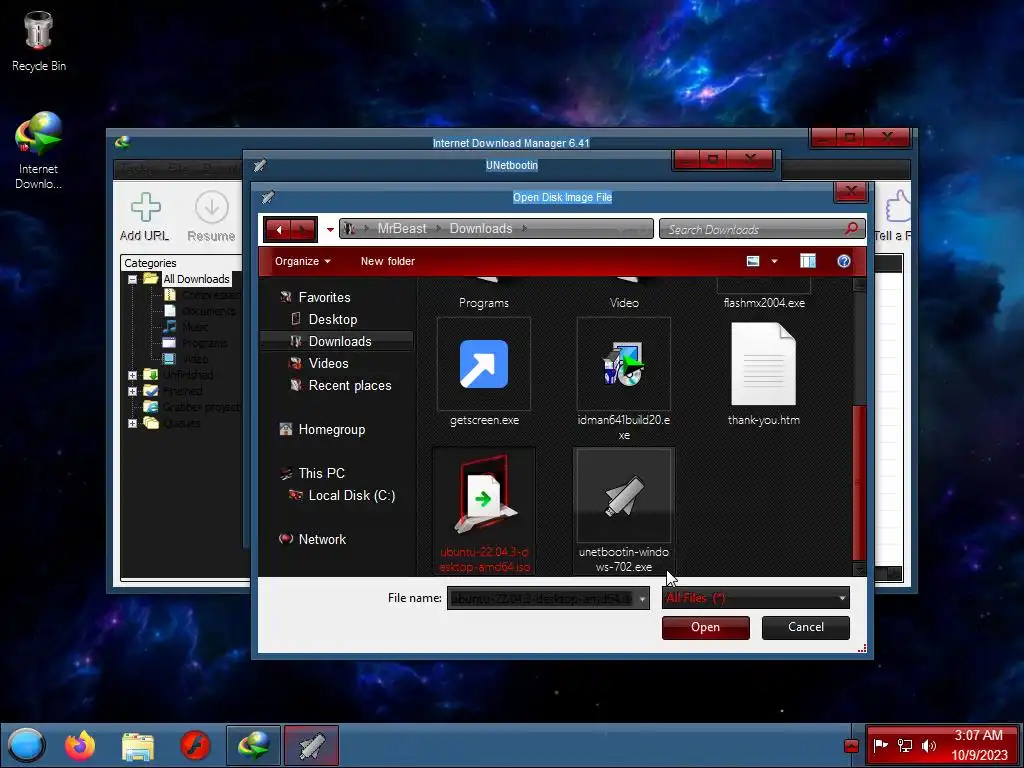Click MrBeast in the address path
Viewport: 1024px width, 768px height.
click(x=402, y=229)
